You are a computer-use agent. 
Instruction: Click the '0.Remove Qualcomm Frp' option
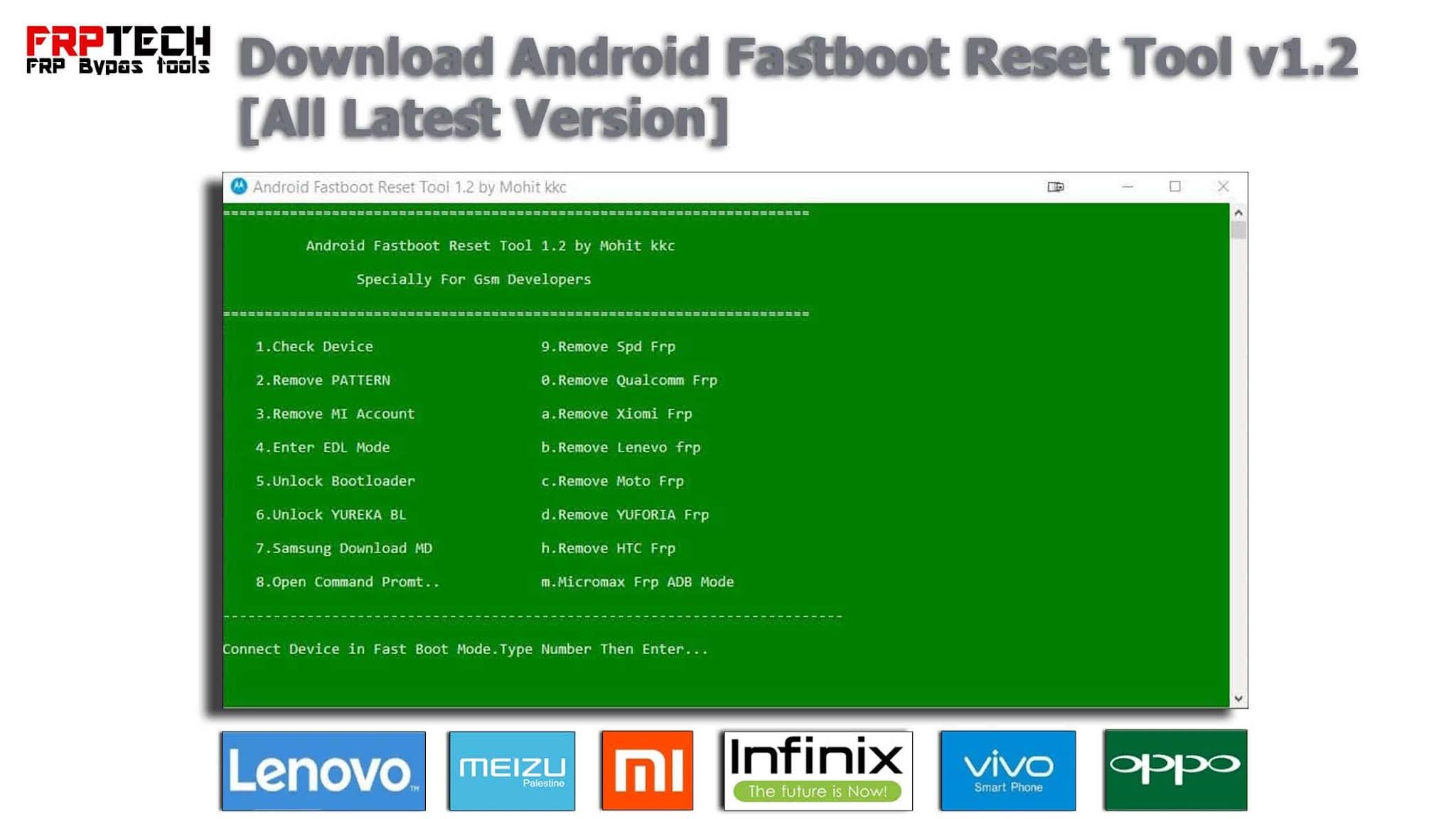click(628, 380)
